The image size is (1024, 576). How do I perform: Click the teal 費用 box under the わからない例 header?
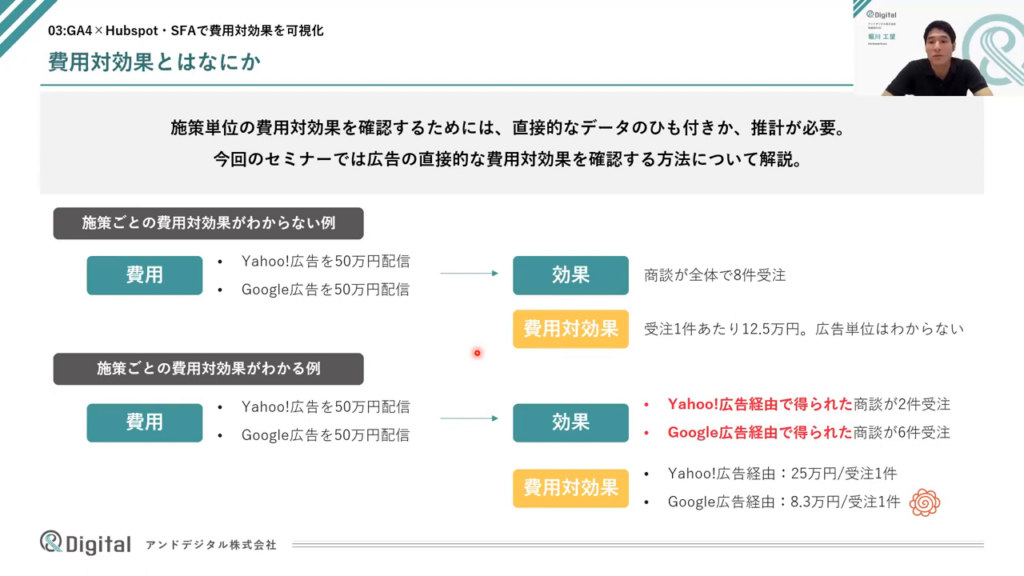click(144, 275)
